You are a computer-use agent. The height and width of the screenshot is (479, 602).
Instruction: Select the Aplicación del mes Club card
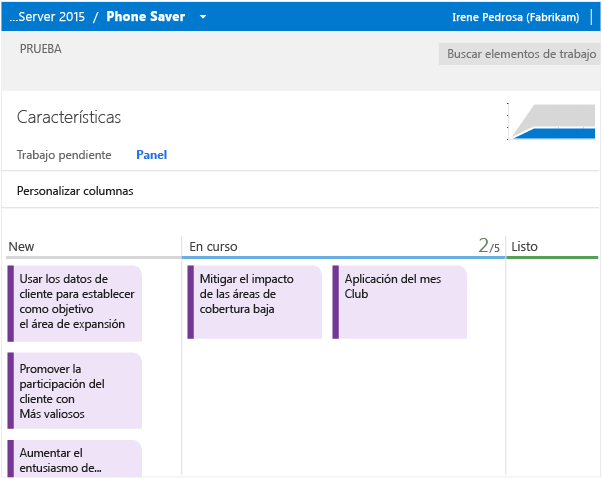[x=400, y=302]
